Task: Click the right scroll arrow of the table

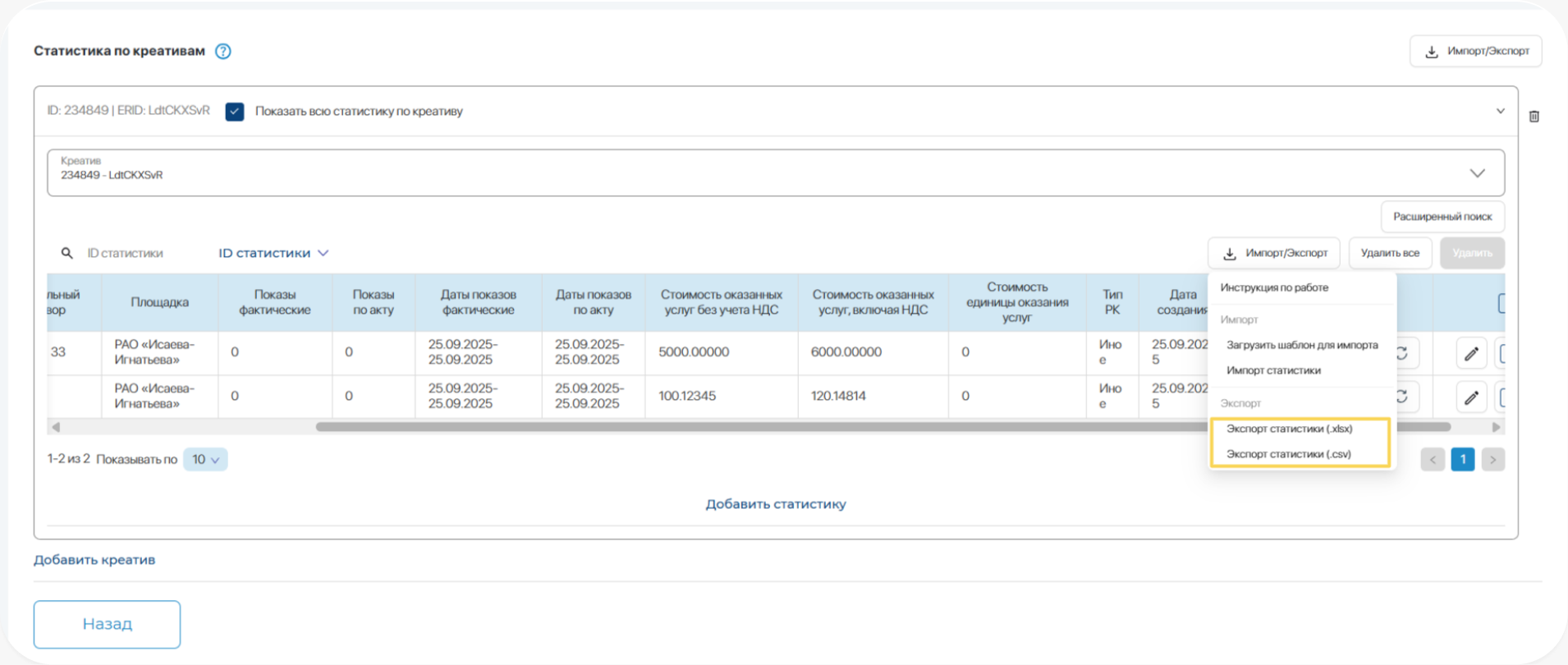Action: tap(1496, 427)
